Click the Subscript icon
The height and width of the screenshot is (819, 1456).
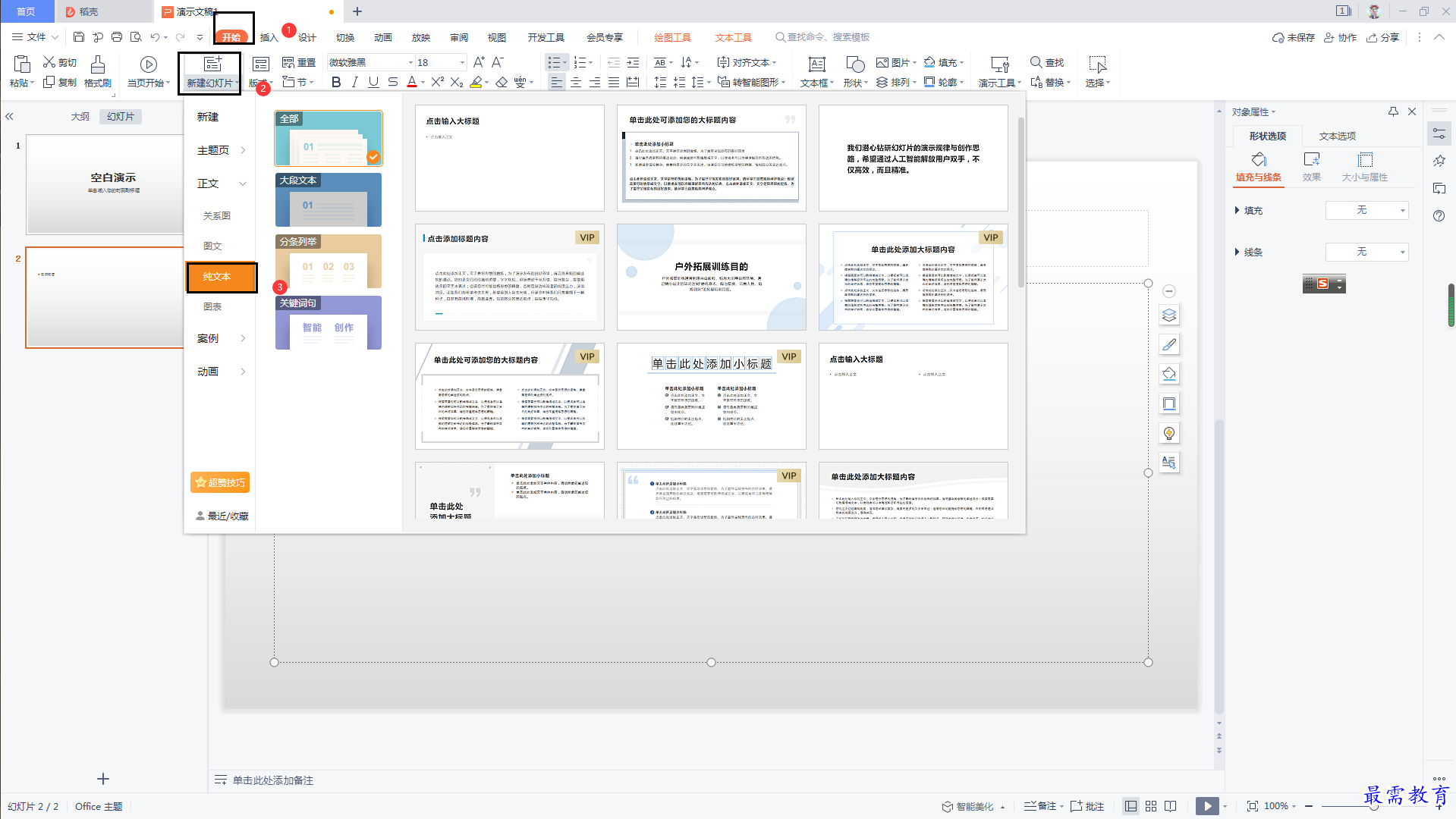click(457, 82)
